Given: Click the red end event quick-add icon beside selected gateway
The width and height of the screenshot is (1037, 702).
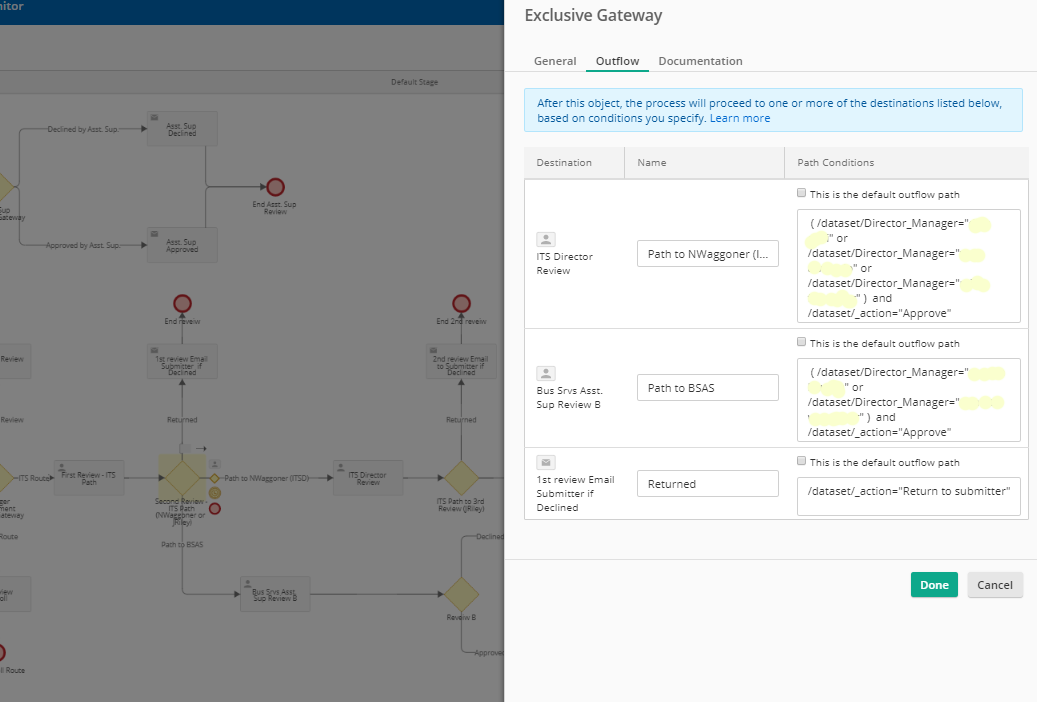Looking at the screenshot, I should point(215,508).
